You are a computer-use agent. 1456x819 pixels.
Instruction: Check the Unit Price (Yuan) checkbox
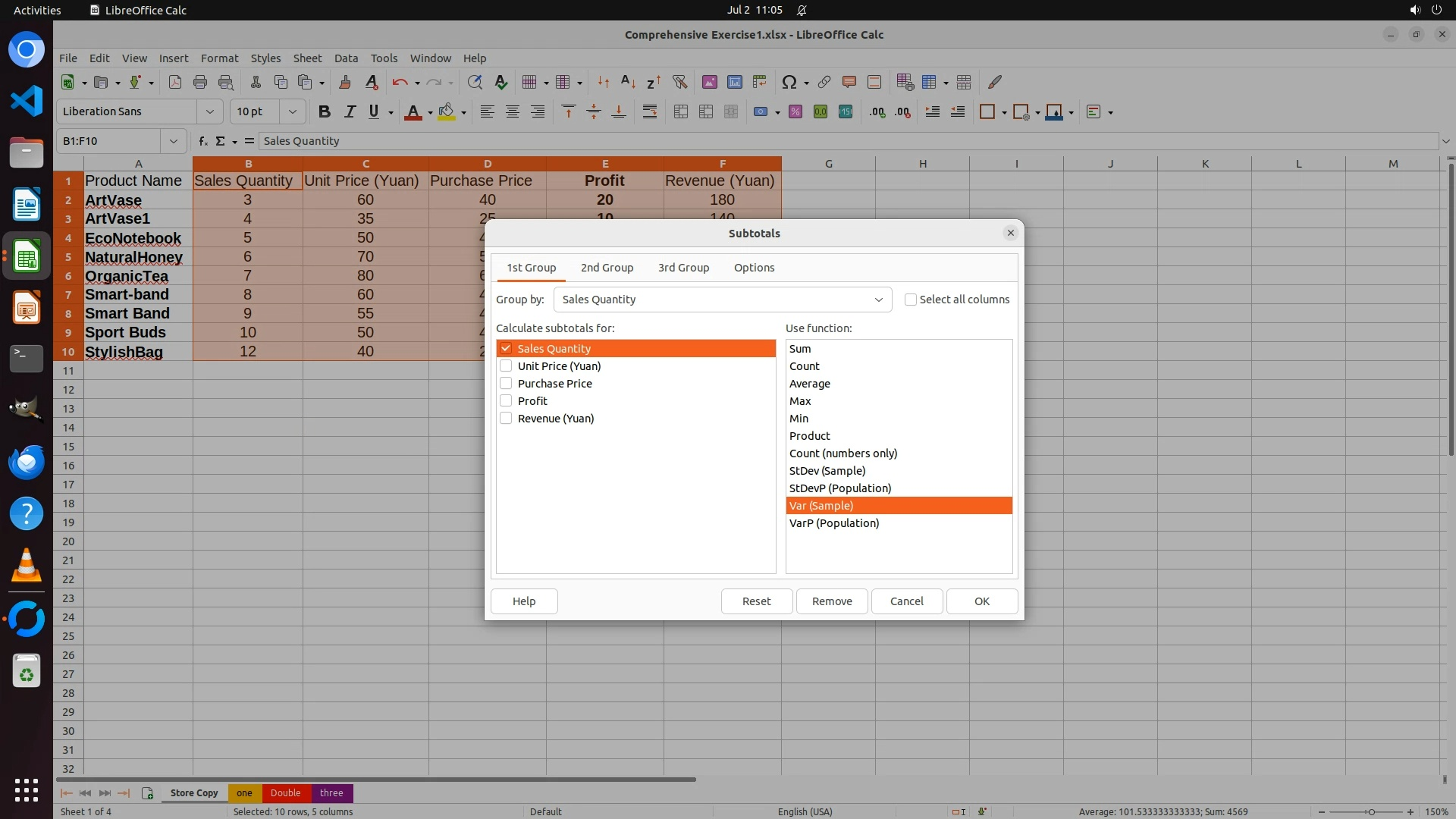pos(506,366)
